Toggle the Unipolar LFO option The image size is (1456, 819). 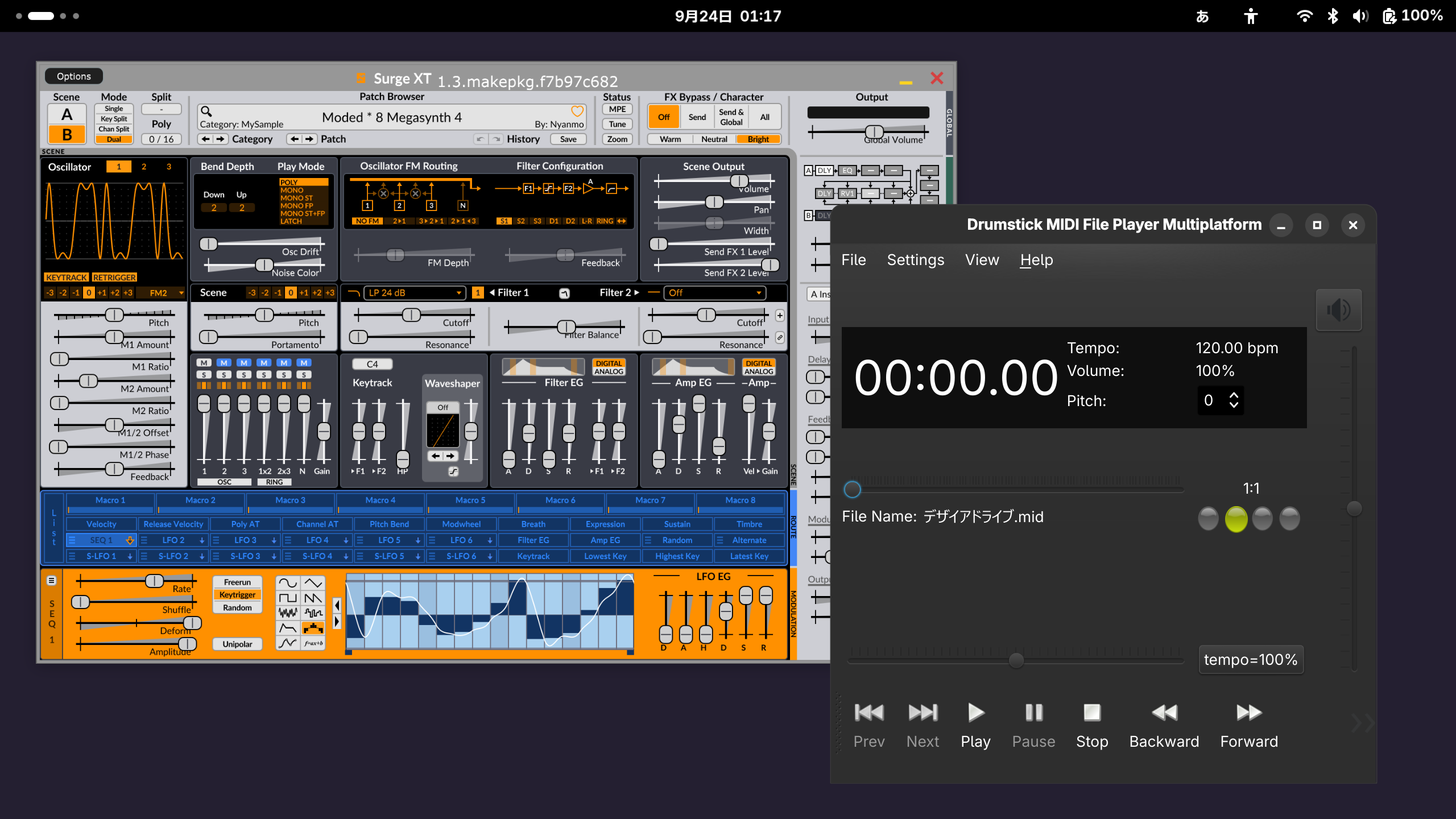pos(237,644)
